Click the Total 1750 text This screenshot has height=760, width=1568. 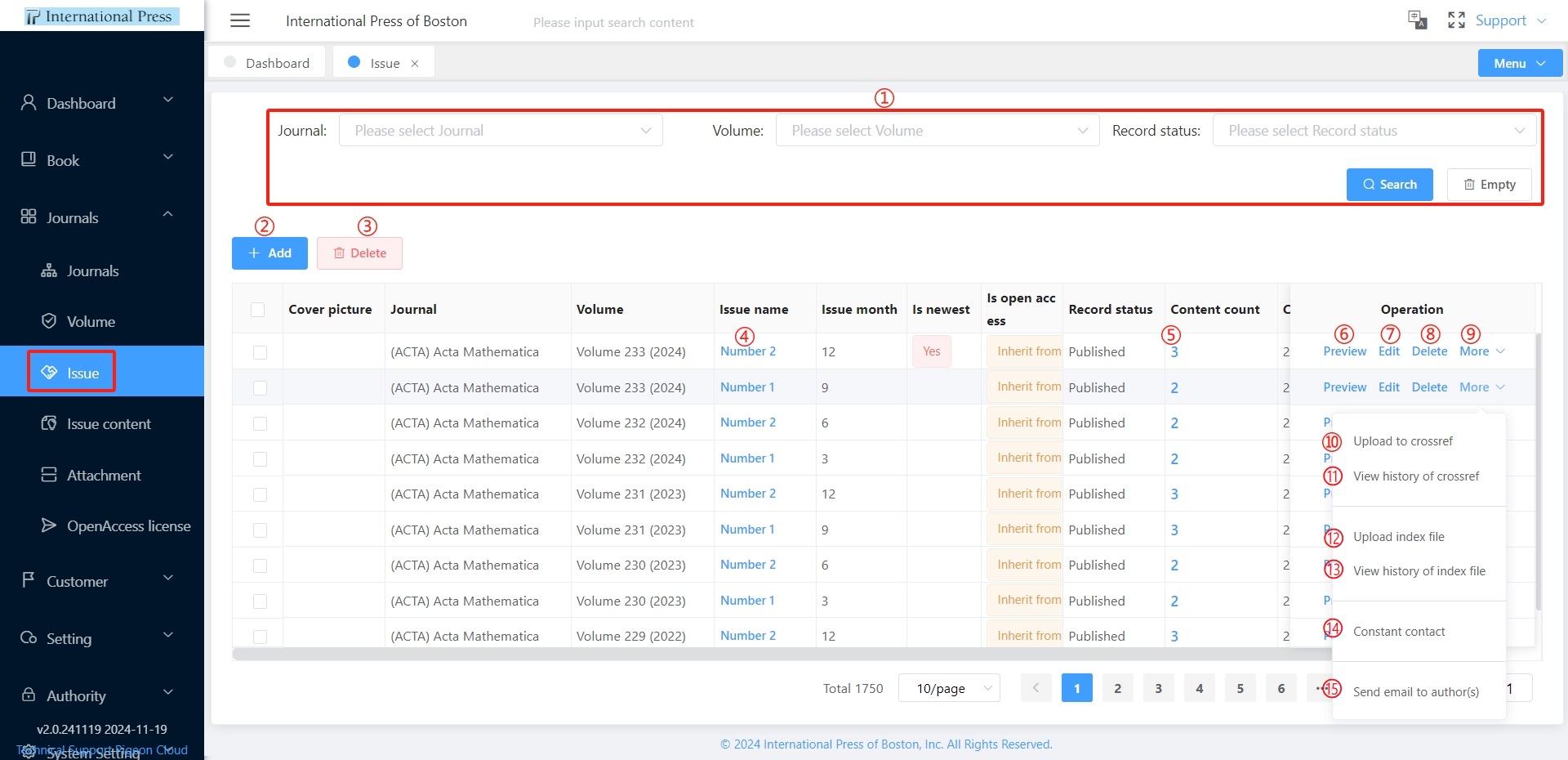tap(853, 689)
